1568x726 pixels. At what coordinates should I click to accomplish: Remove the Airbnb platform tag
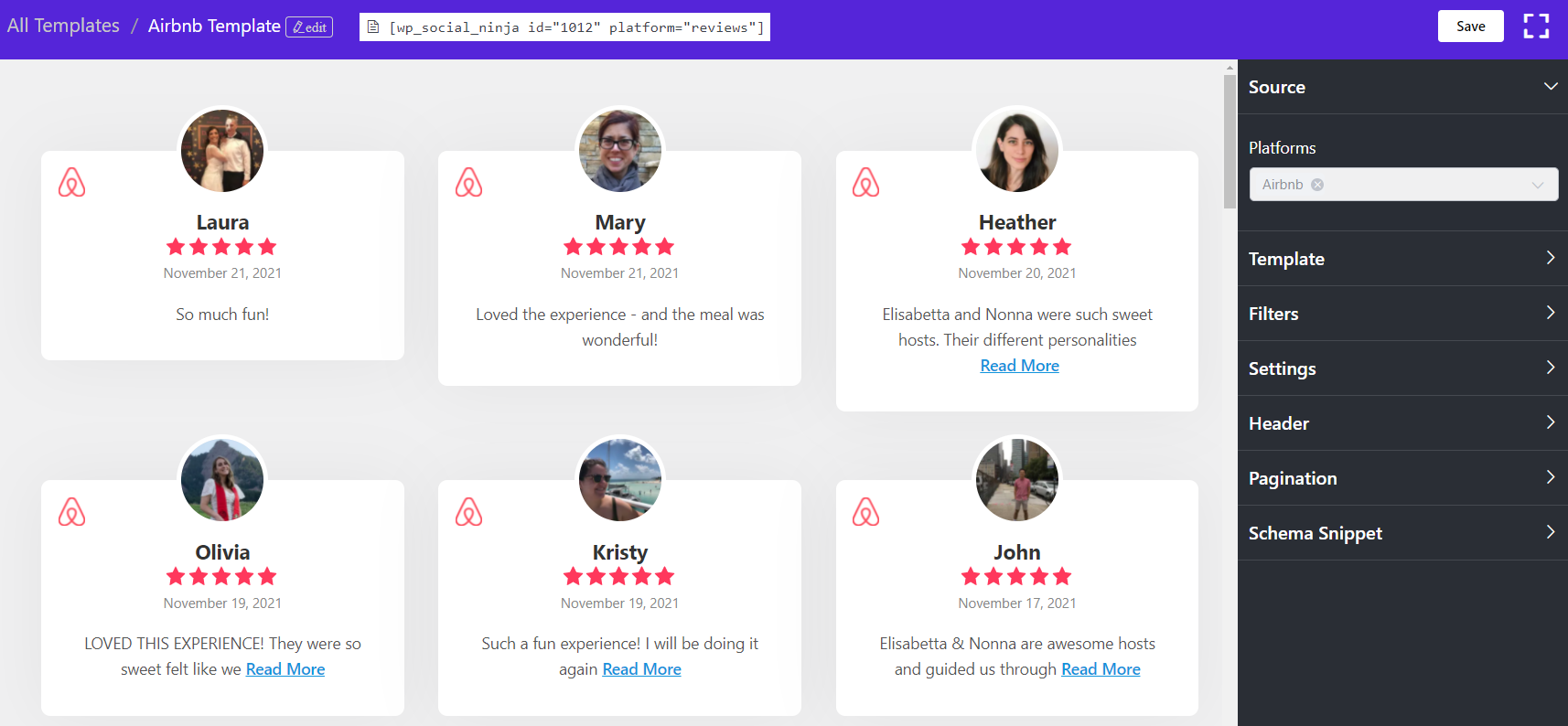tap(1317, 185)
